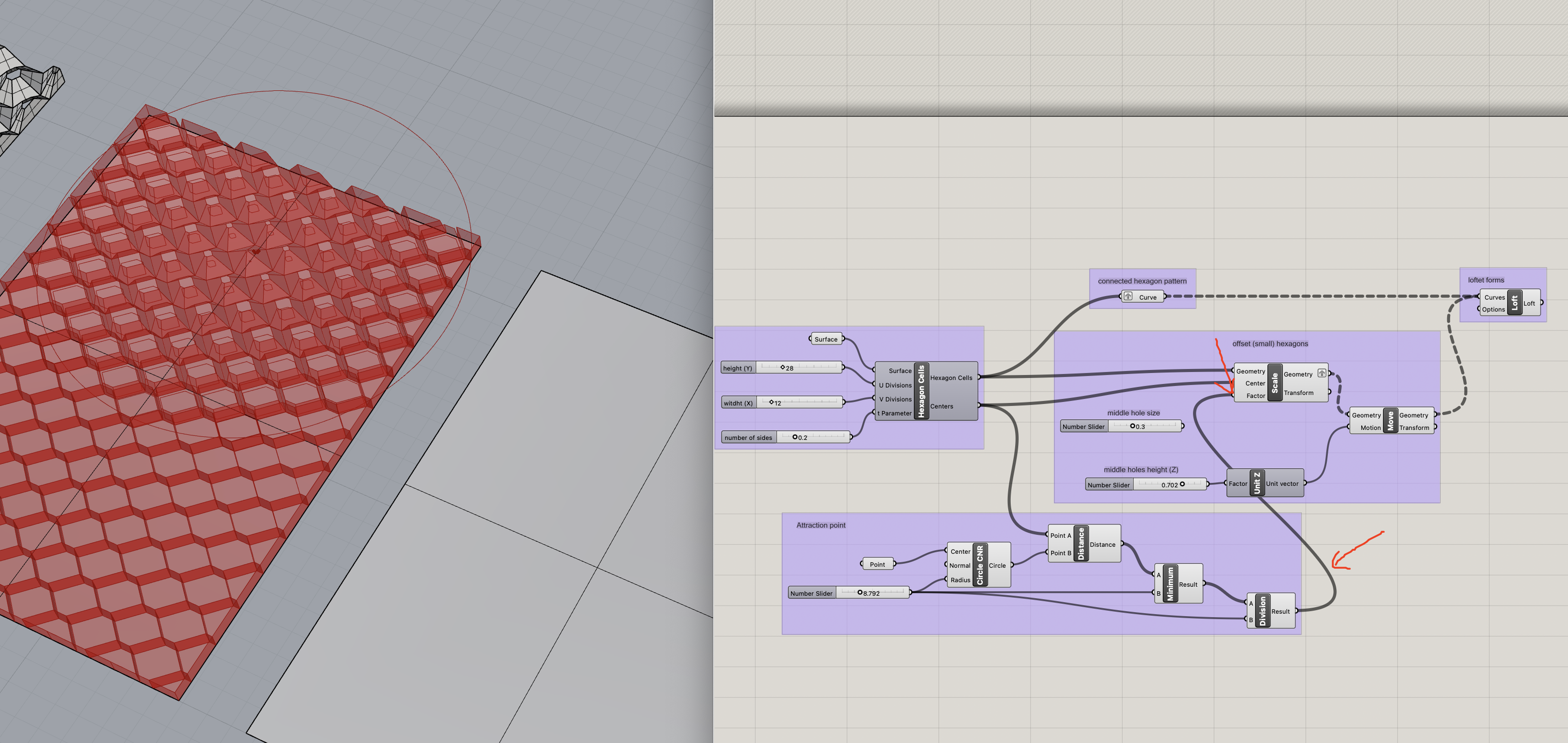Click the Distance component name bar

point(1081,543)
